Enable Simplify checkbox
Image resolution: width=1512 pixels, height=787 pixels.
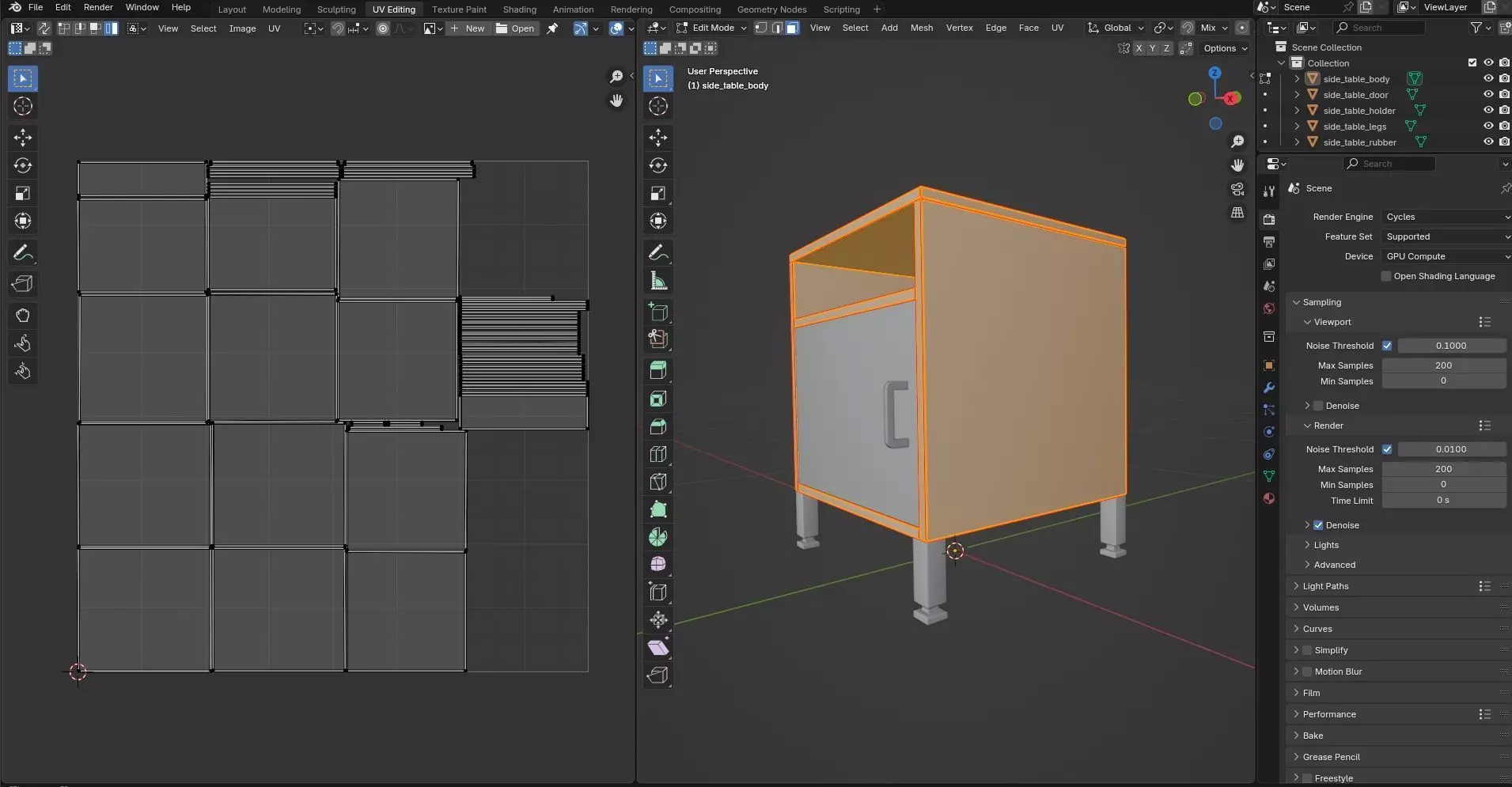pyautogui.click(x=1307, y=650)
